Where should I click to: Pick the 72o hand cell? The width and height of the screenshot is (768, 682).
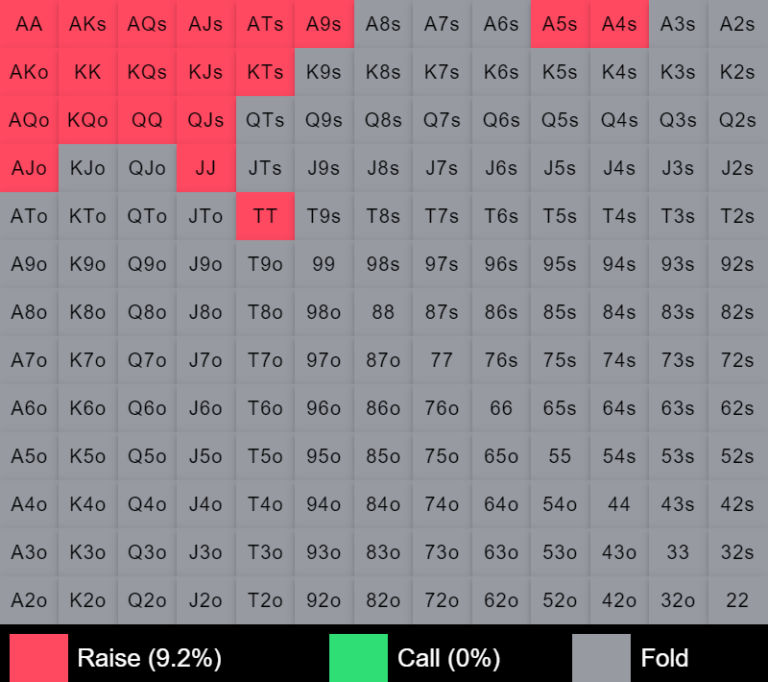[442, 600]
